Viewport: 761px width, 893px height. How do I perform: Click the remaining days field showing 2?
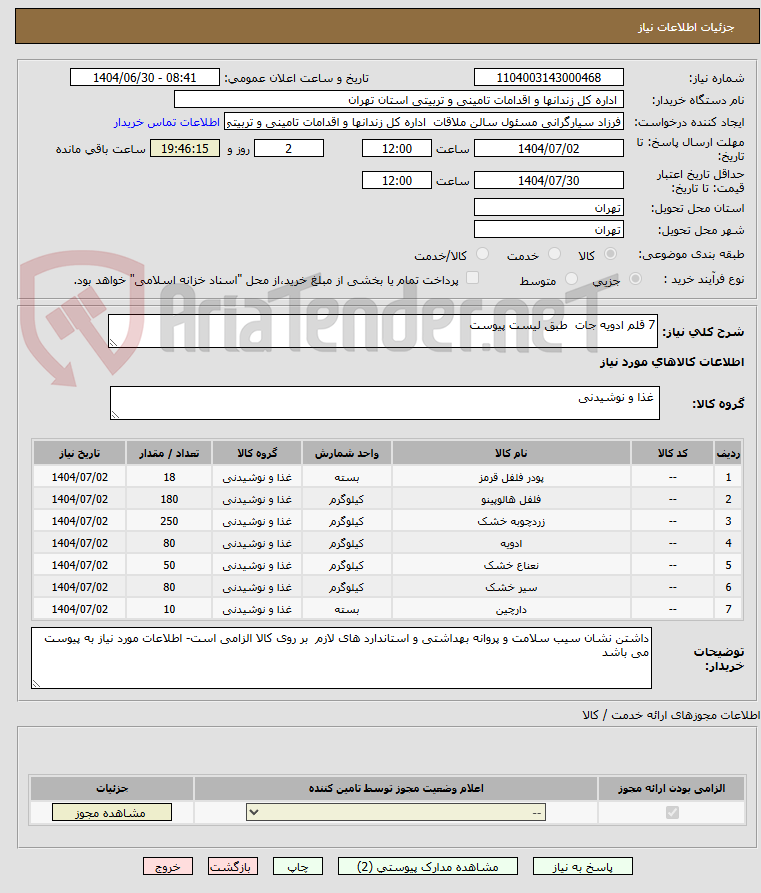tap(289, 149)
